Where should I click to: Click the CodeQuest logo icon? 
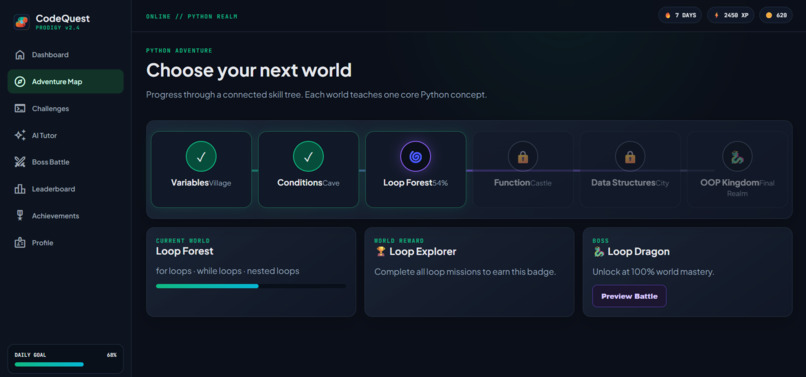pyautogui.click(x=22, y=22)
